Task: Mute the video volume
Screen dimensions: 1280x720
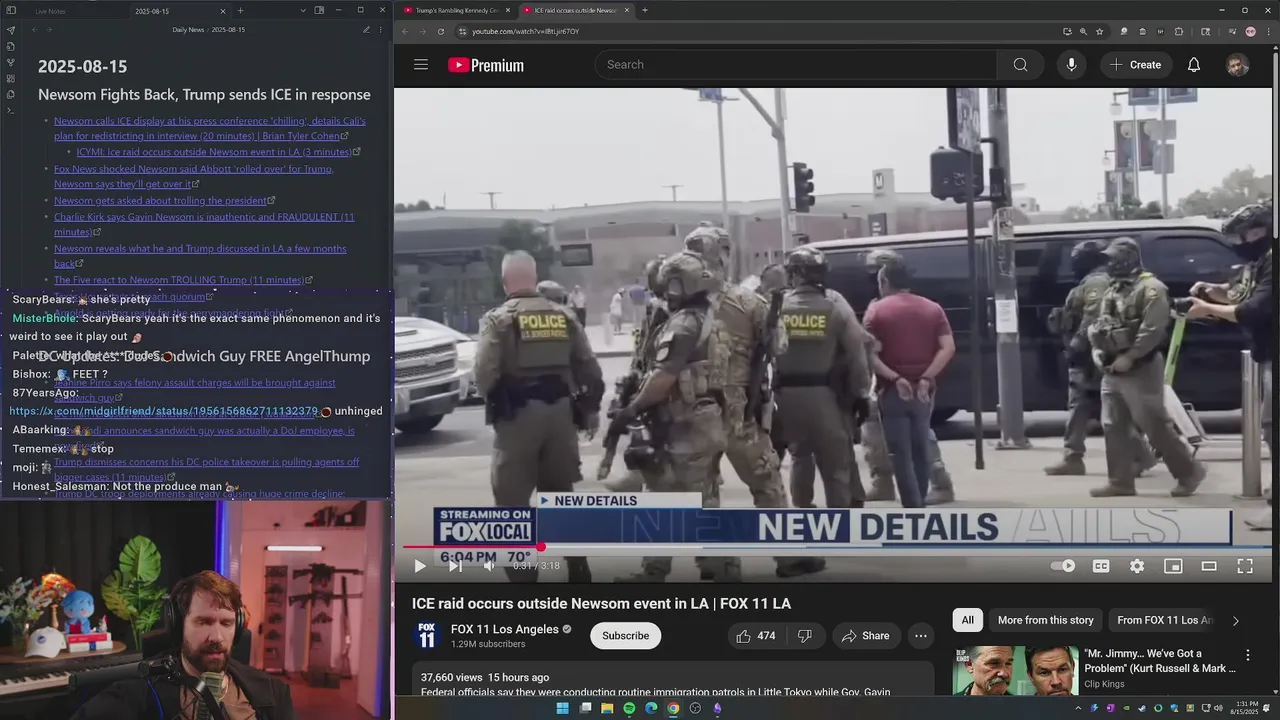Action: click(x=489, y=566)
